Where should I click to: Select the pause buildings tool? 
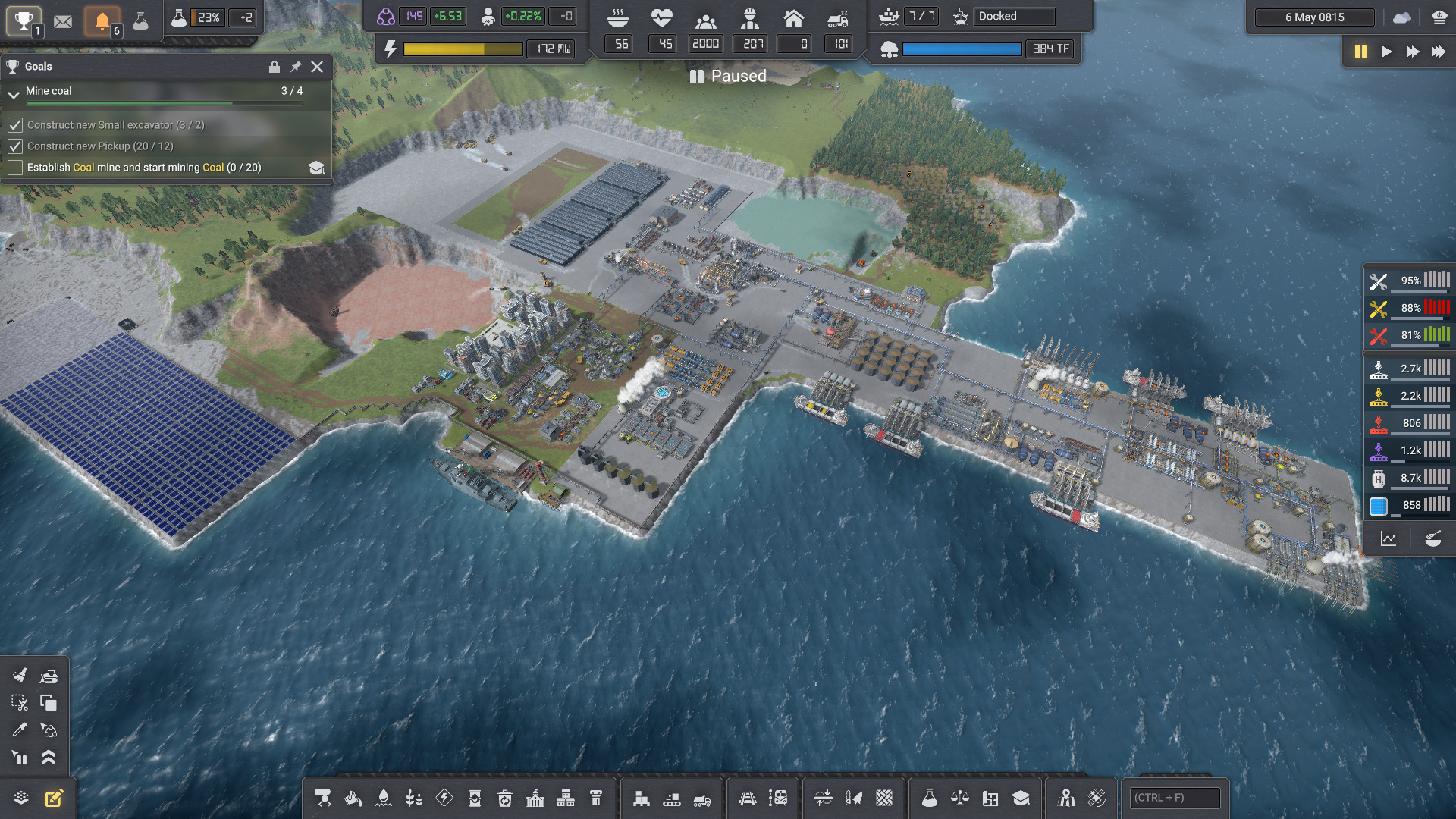(x=20, y=757)
